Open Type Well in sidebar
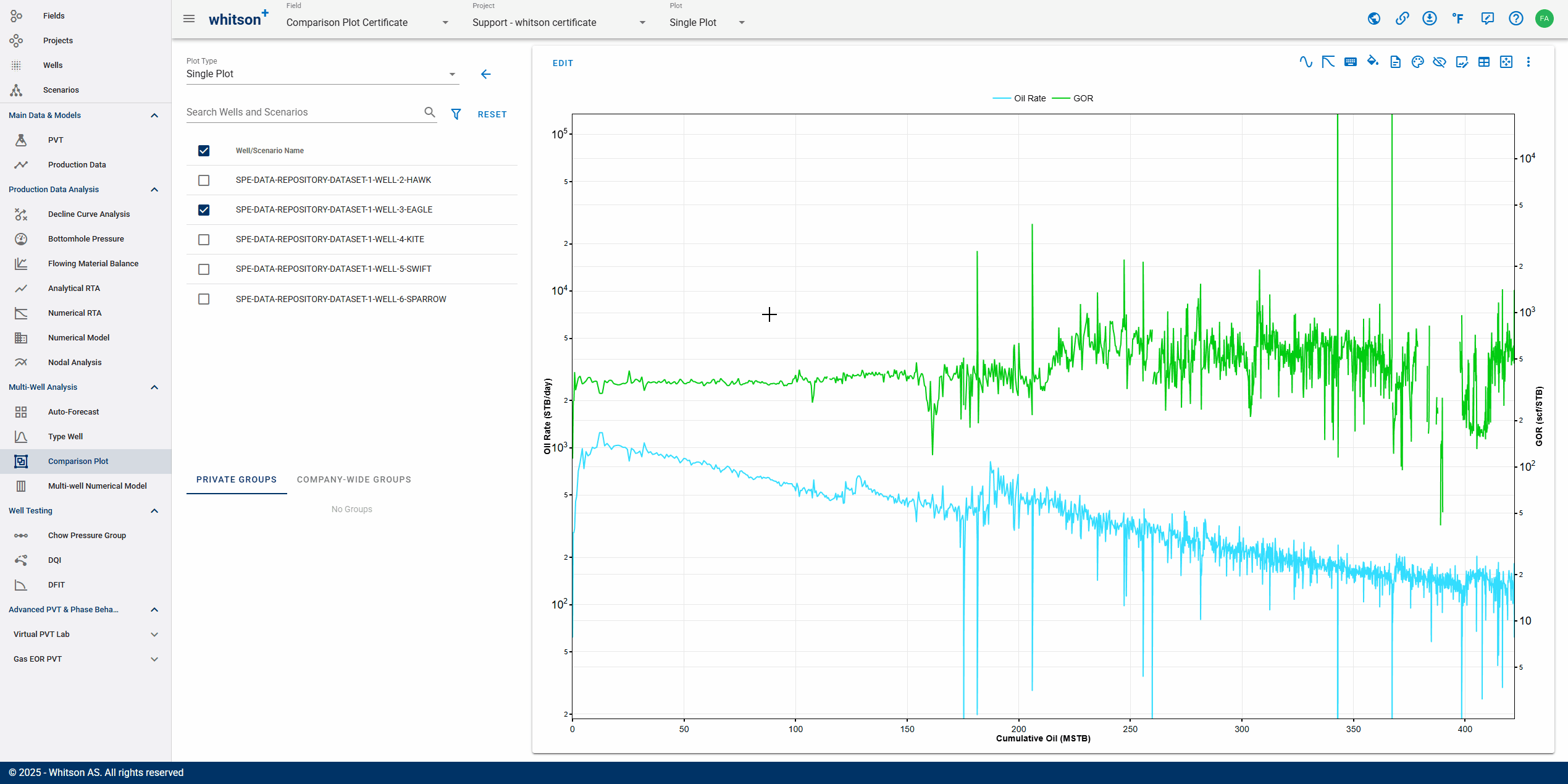1568x784 pixels. pos(65,437)
